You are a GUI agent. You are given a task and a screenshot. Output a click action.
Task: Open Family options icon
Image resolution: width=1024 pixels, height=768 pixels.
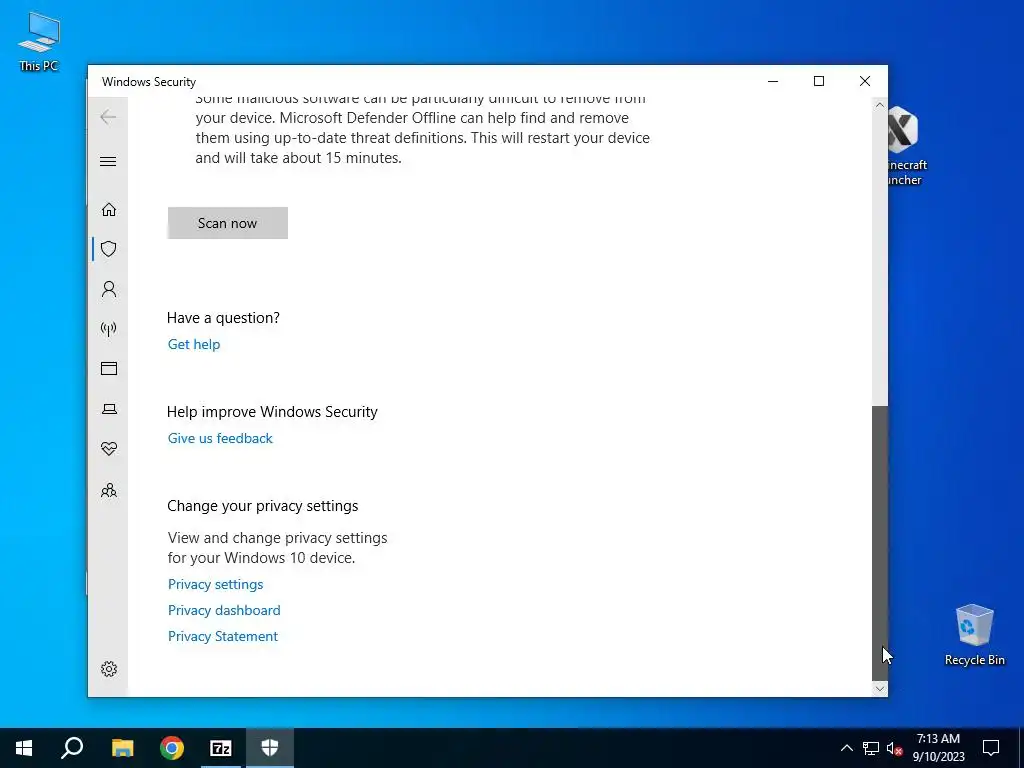pos(108,490)
